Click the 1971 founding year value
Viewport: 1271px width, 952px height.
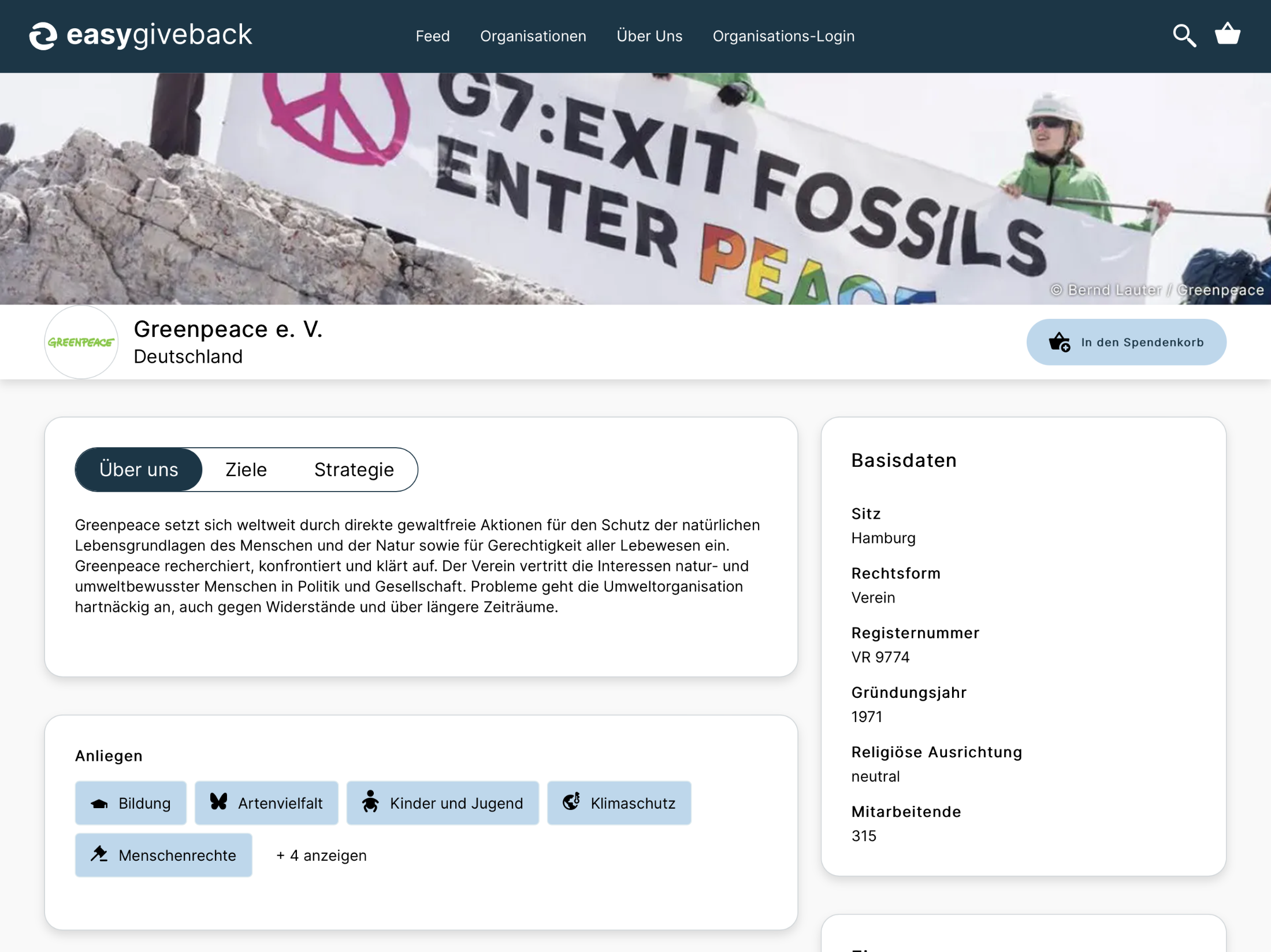pyautogui.click(x=867, y=717)
